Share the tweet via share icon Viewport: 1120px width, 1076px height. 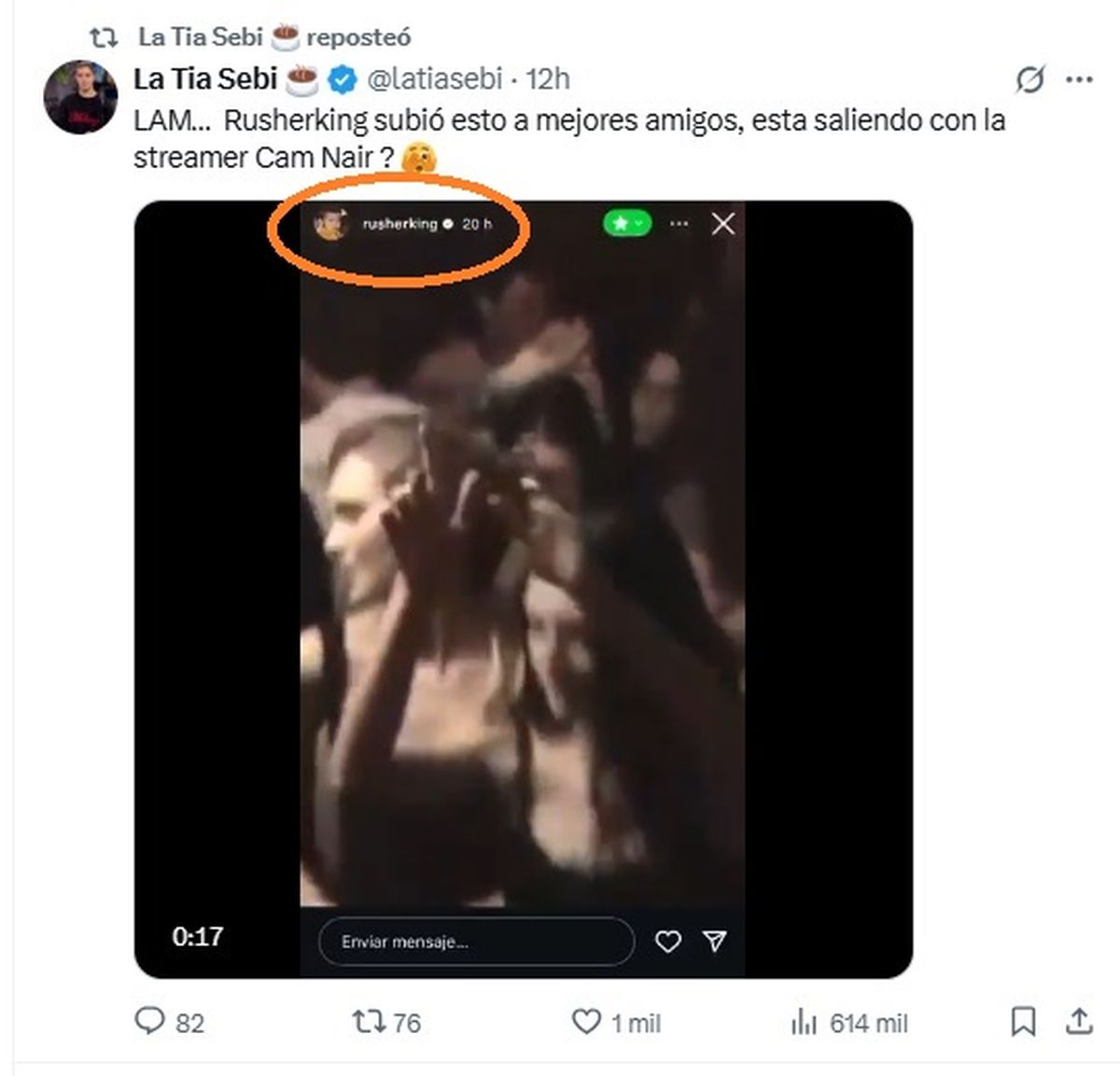click(x=1079, y=1022)
